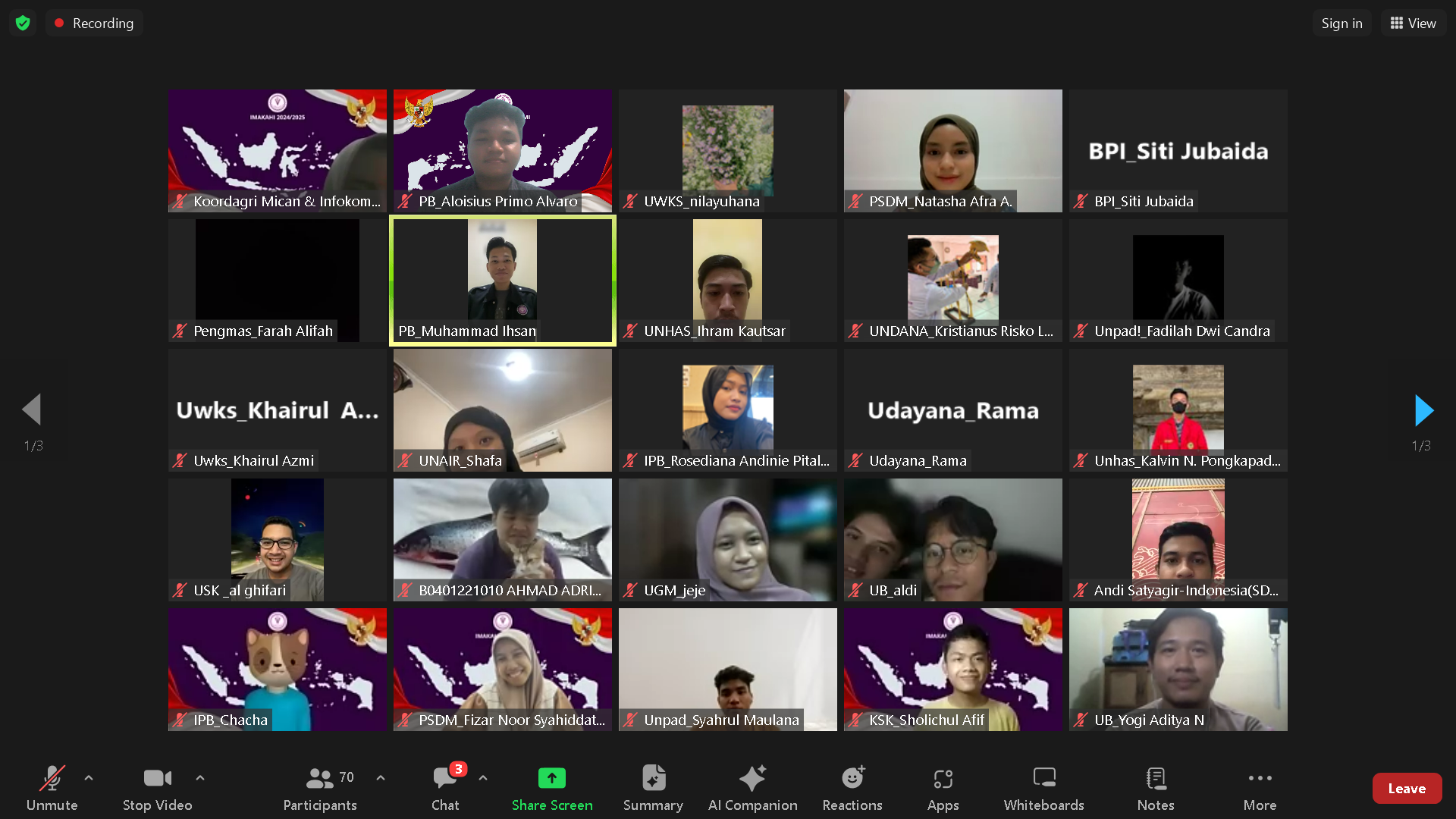Screen dimensions: 1456x819
Task: Open the Chat panel
Action: click(x=445, y=779)
